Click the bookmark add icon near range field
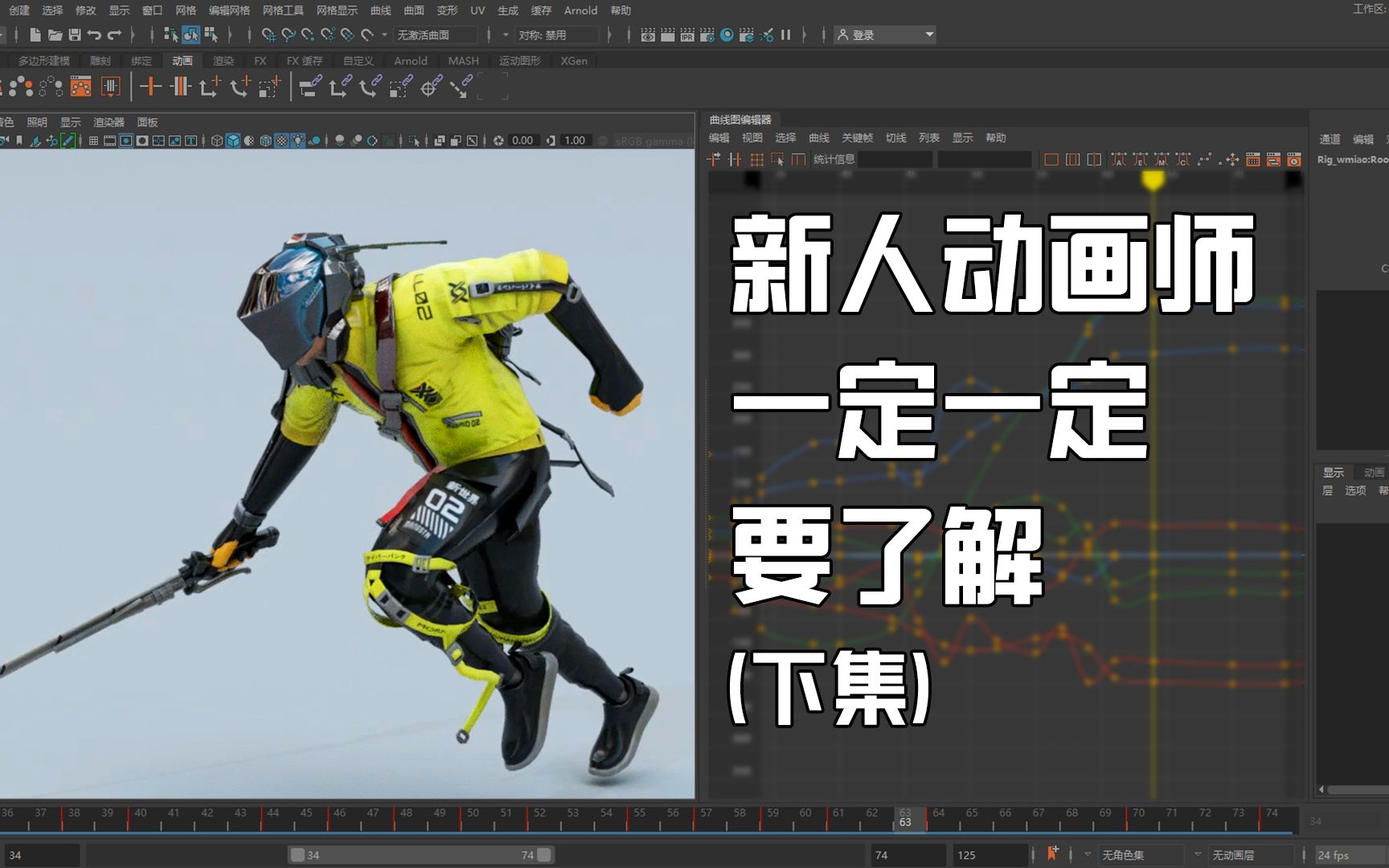The width and height of the screenshot is (1389, 868). 1052,853
